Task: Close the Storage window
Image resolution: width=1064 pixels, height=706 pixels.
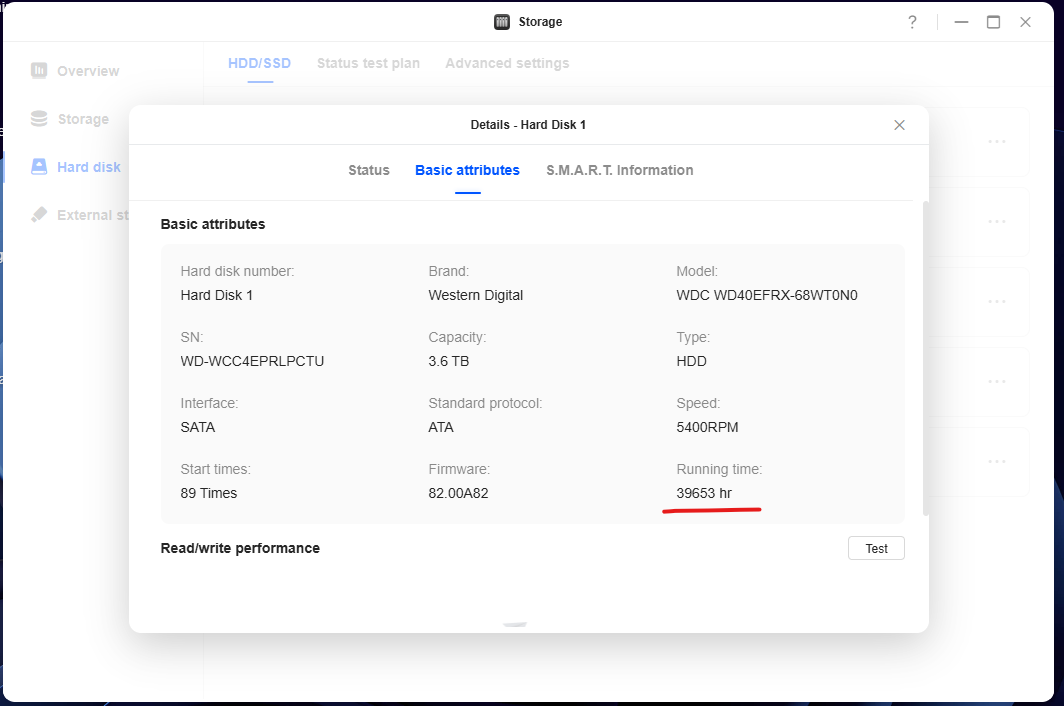Action: [1025, 22]
